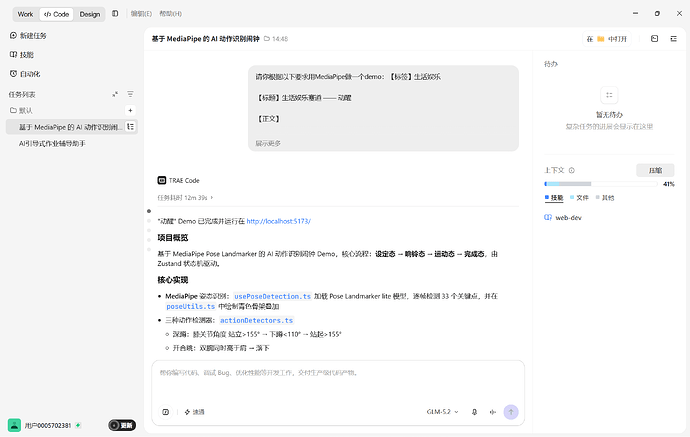
Task: Open the actionDetectors.ts file link
Action: [256, 320]
